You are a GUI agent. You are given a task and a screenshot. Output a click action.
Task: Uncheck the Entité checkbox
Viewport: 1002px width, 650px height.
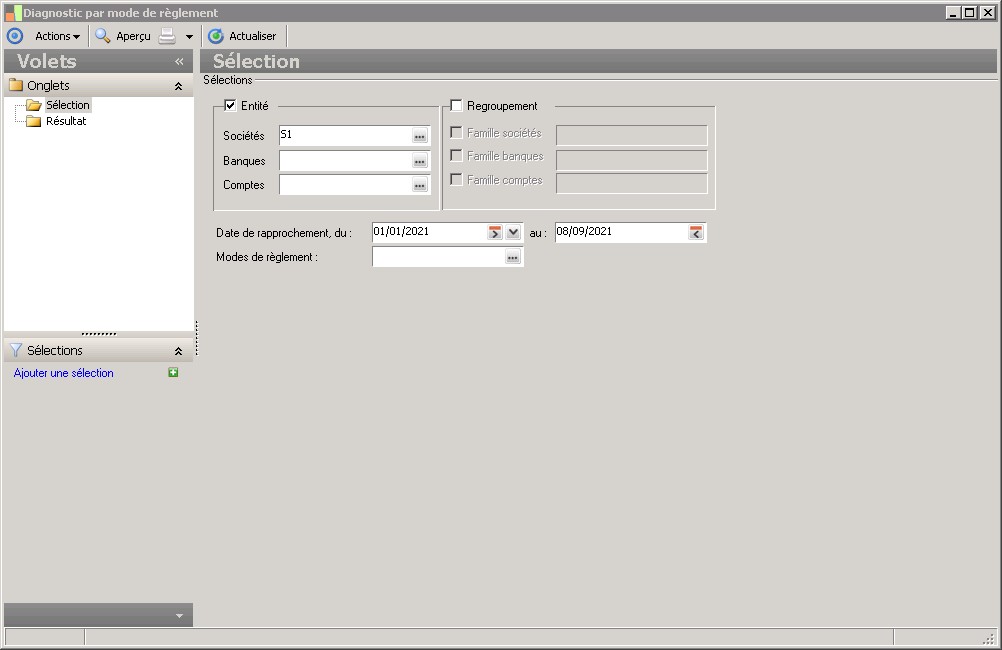(x=230, y=105)
